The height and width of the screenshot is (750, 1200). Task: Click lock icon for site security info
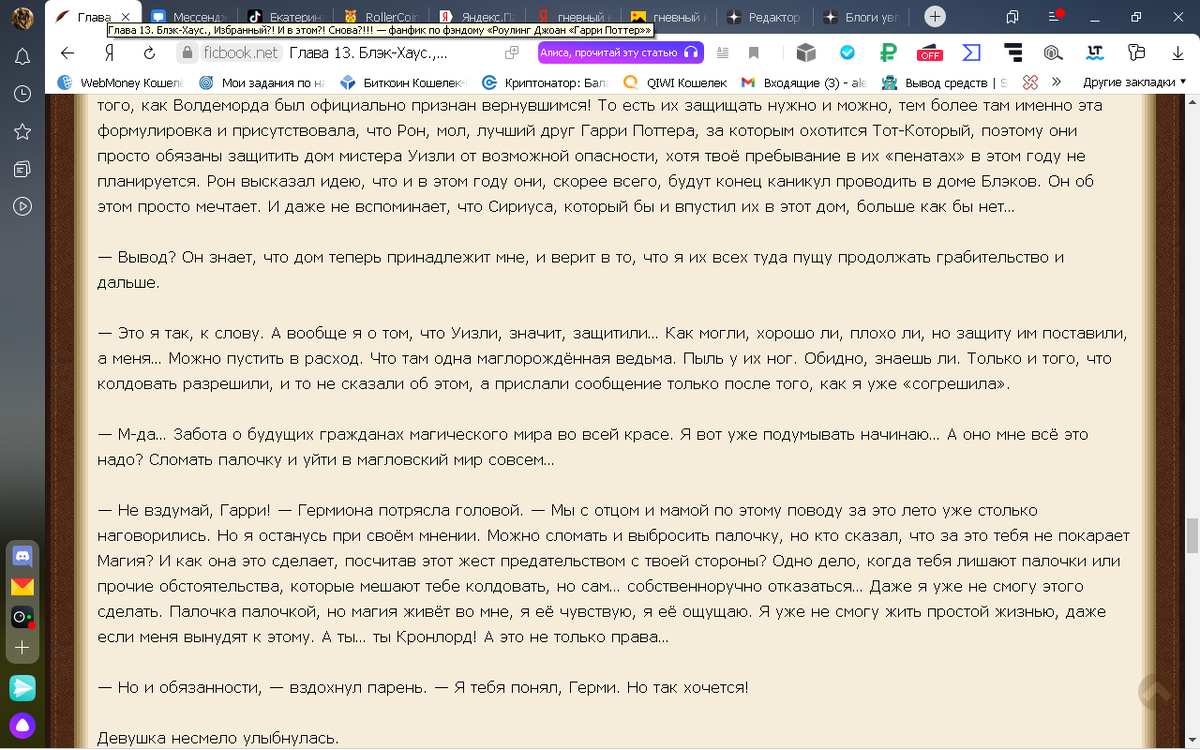tap(185, 53)
